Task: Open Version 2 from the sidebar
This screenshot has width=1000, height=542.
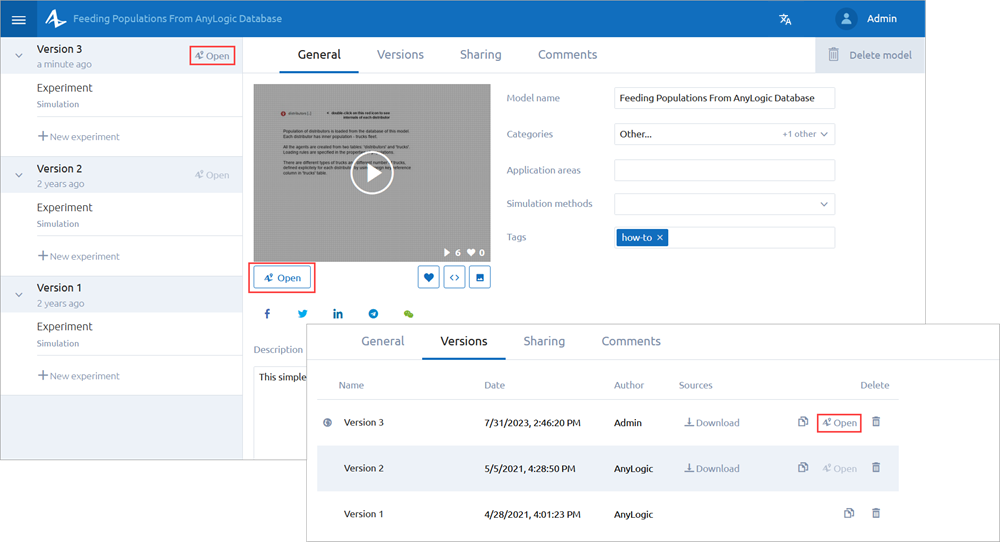Action: (x=212, y=175)
